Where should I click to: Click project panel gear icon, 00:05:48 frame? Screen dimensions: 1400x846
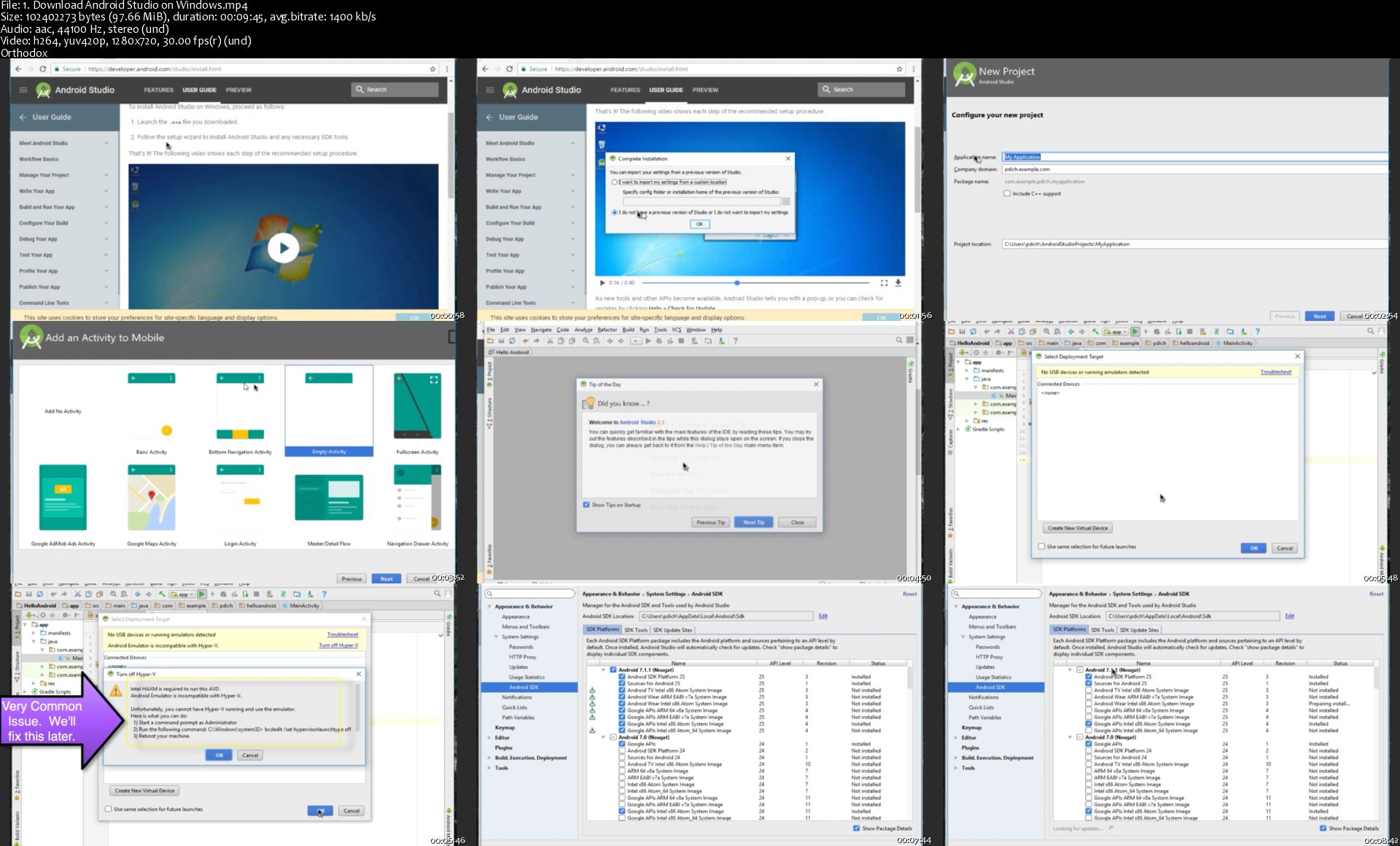[999, 352]
